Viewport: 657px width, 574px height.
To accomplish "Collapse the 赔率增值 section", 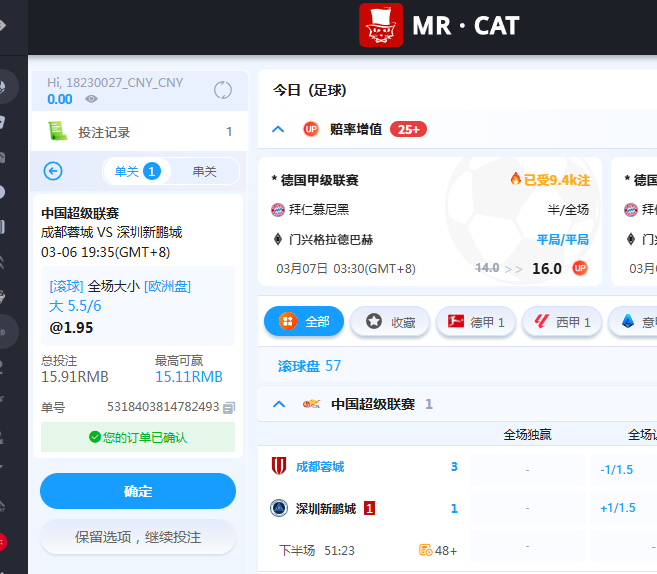I will [278, 129].
